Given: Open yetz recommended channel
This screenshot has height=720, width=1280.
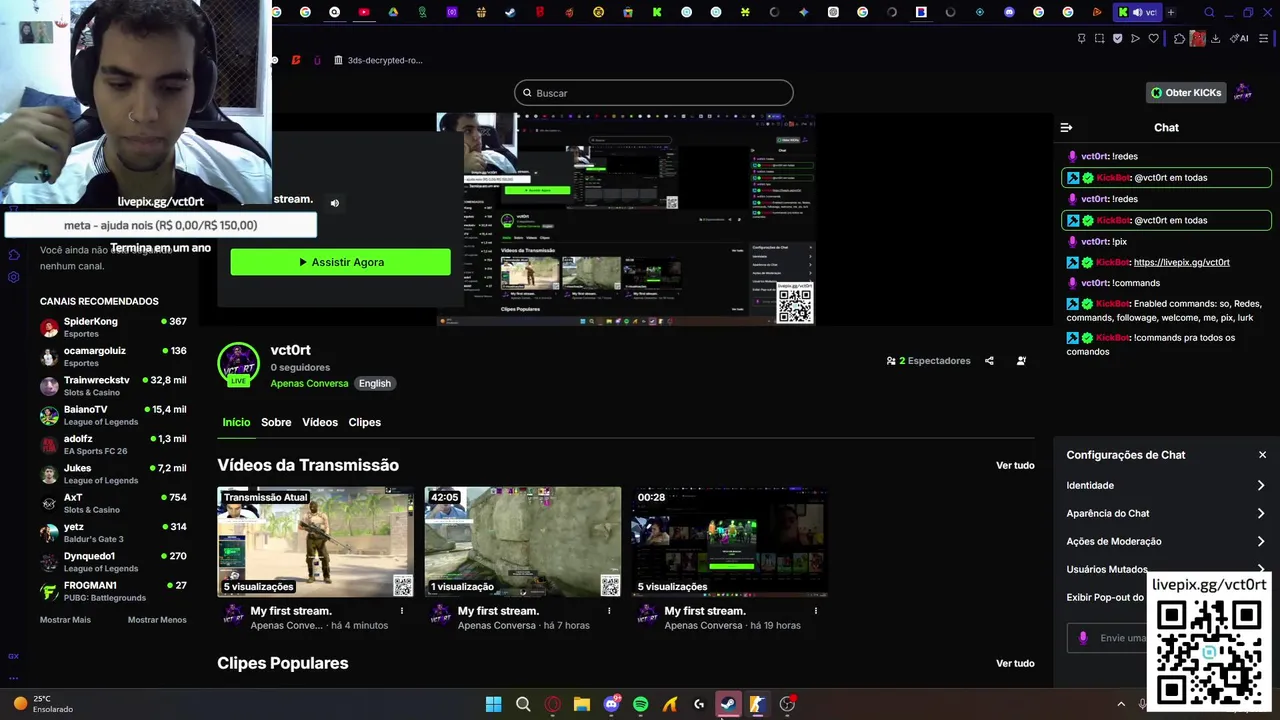Looking at the screenshot, I should [113, 532].
